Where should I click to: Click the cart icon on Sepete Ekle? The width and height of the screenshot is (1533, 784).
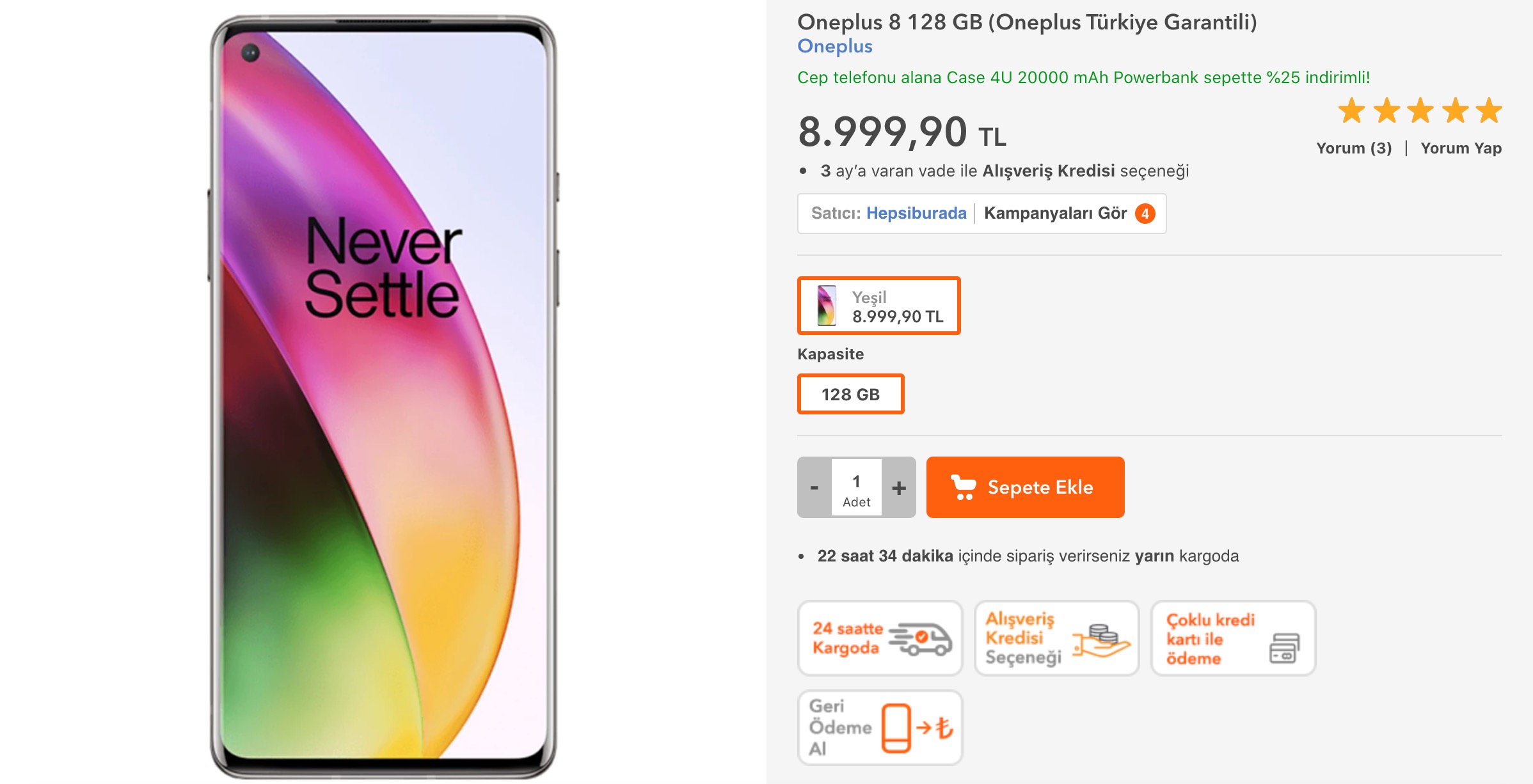(965, 487)
